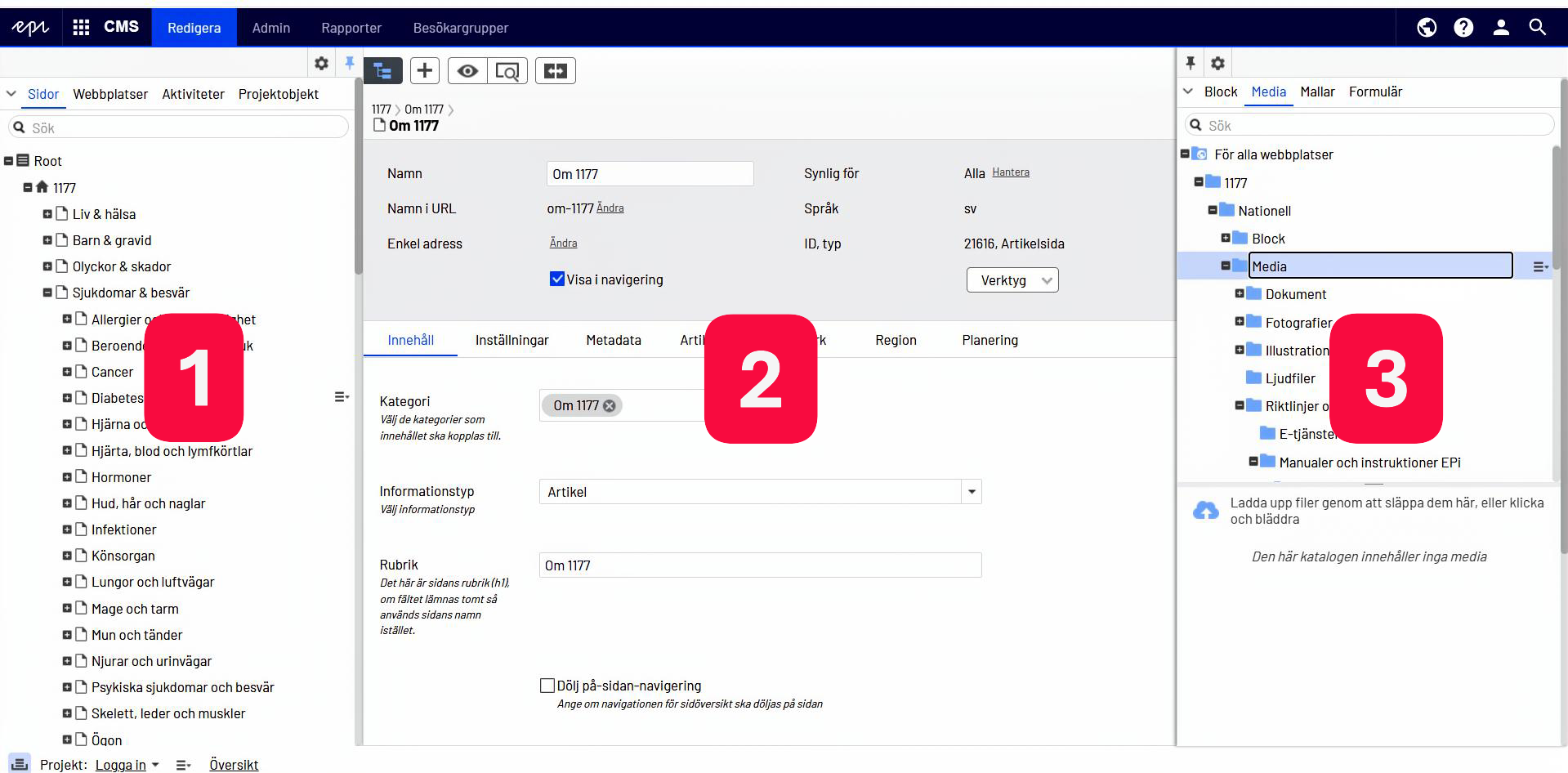Click the globe icon in top bar

1427,28
